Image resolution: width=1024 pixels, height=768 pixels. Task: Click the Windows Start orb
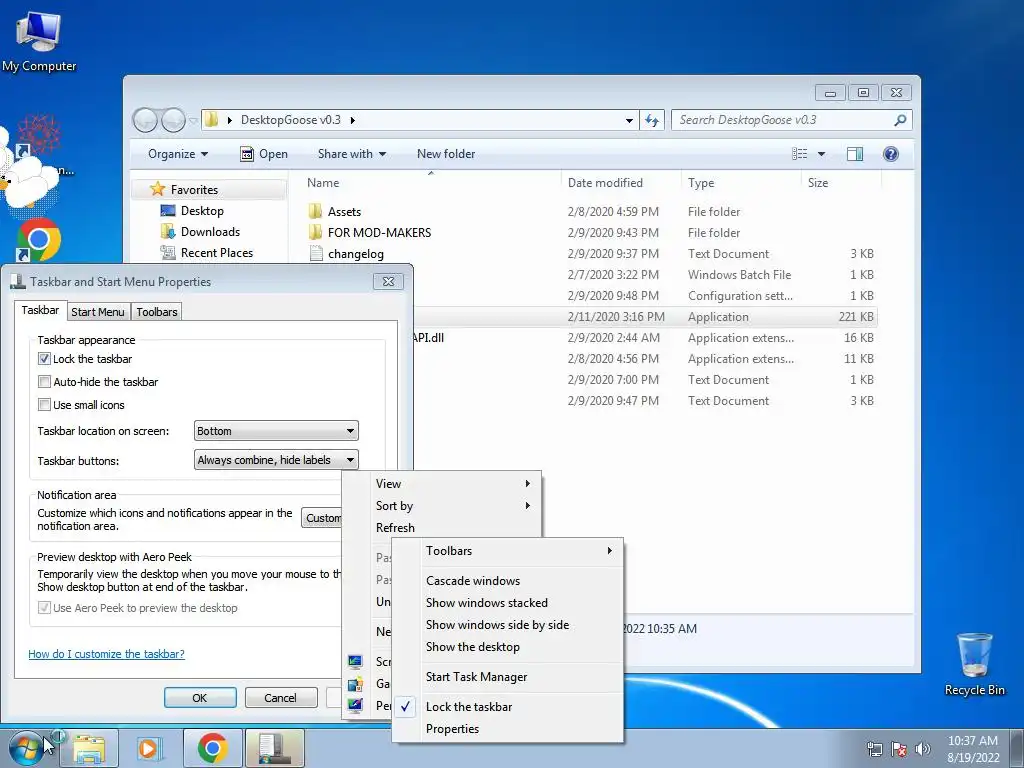pos(27,748)
